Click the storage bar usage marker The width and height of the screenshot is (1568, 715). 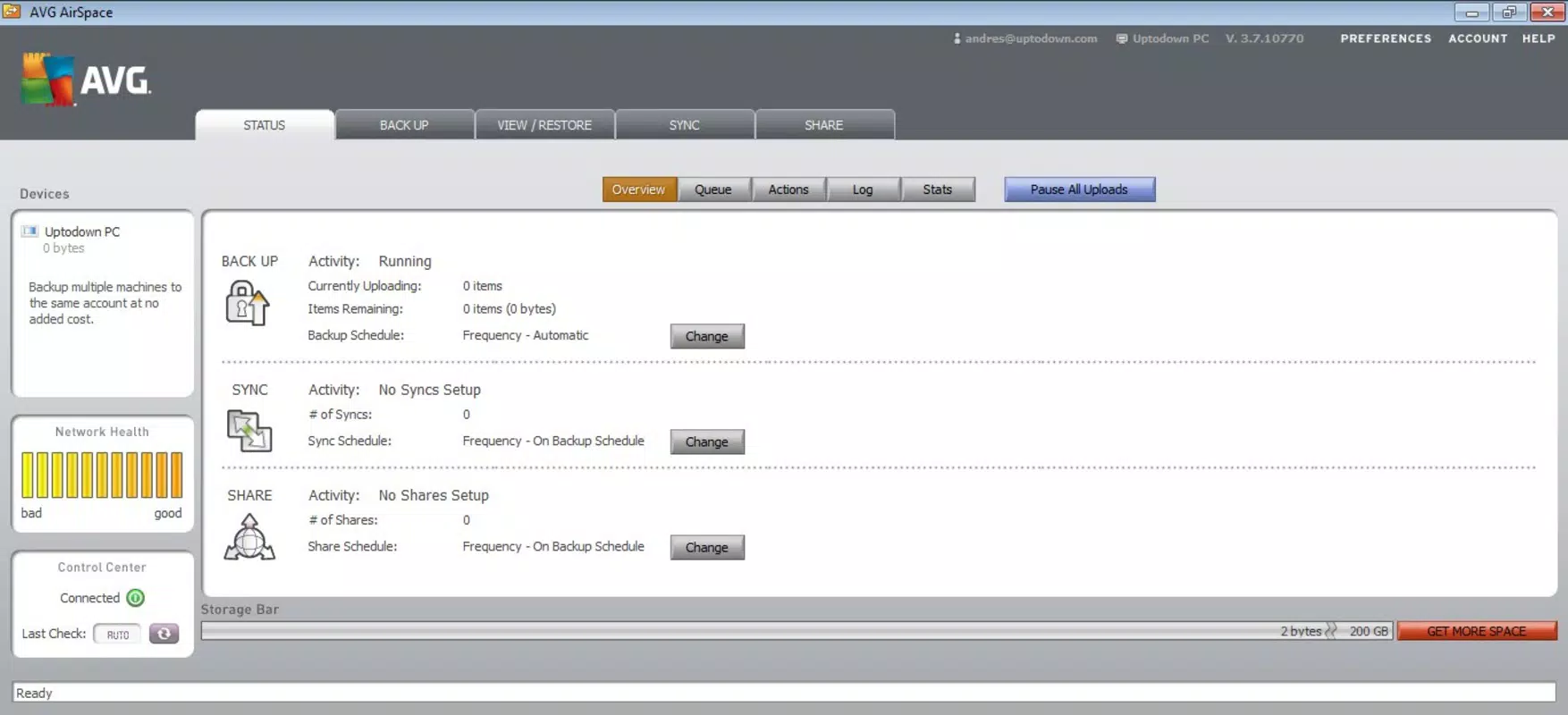pyautogui.click(x=1331, y=631)
